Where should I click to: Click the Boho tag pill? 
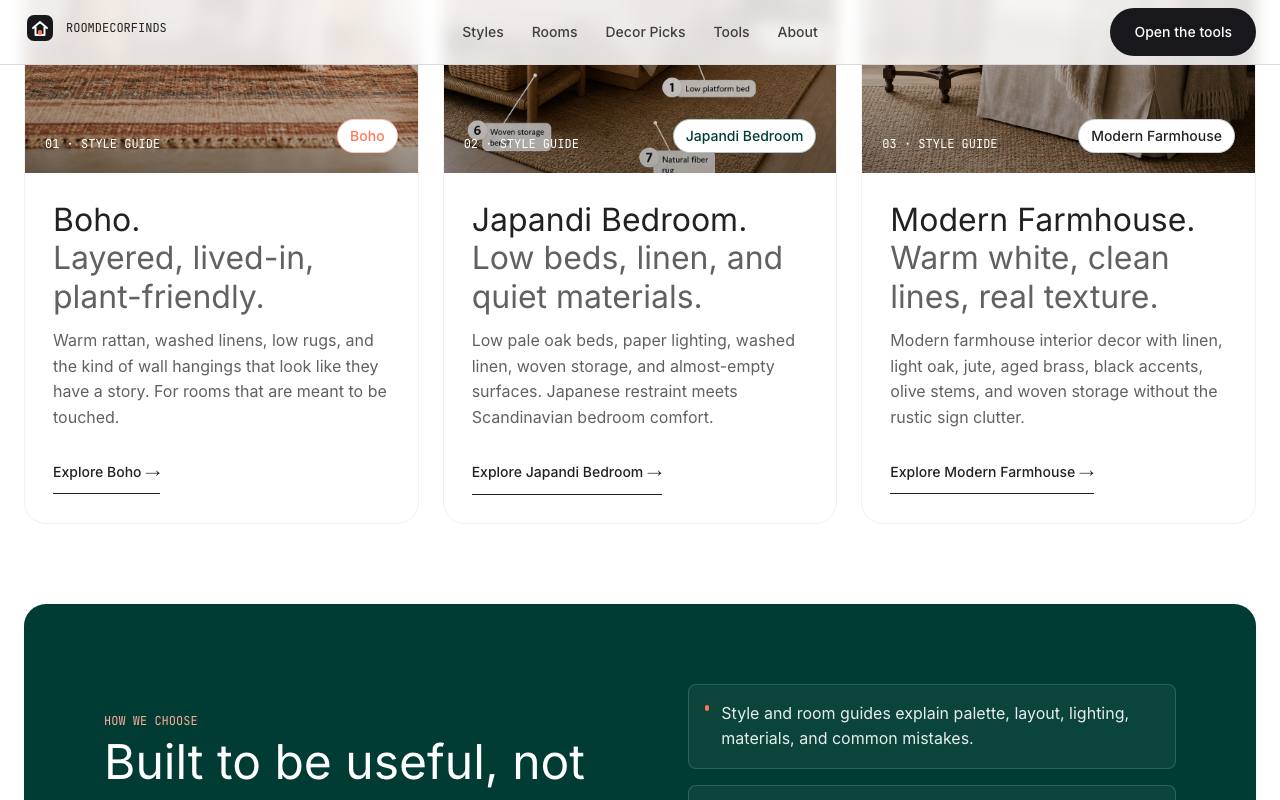[367, 136]
